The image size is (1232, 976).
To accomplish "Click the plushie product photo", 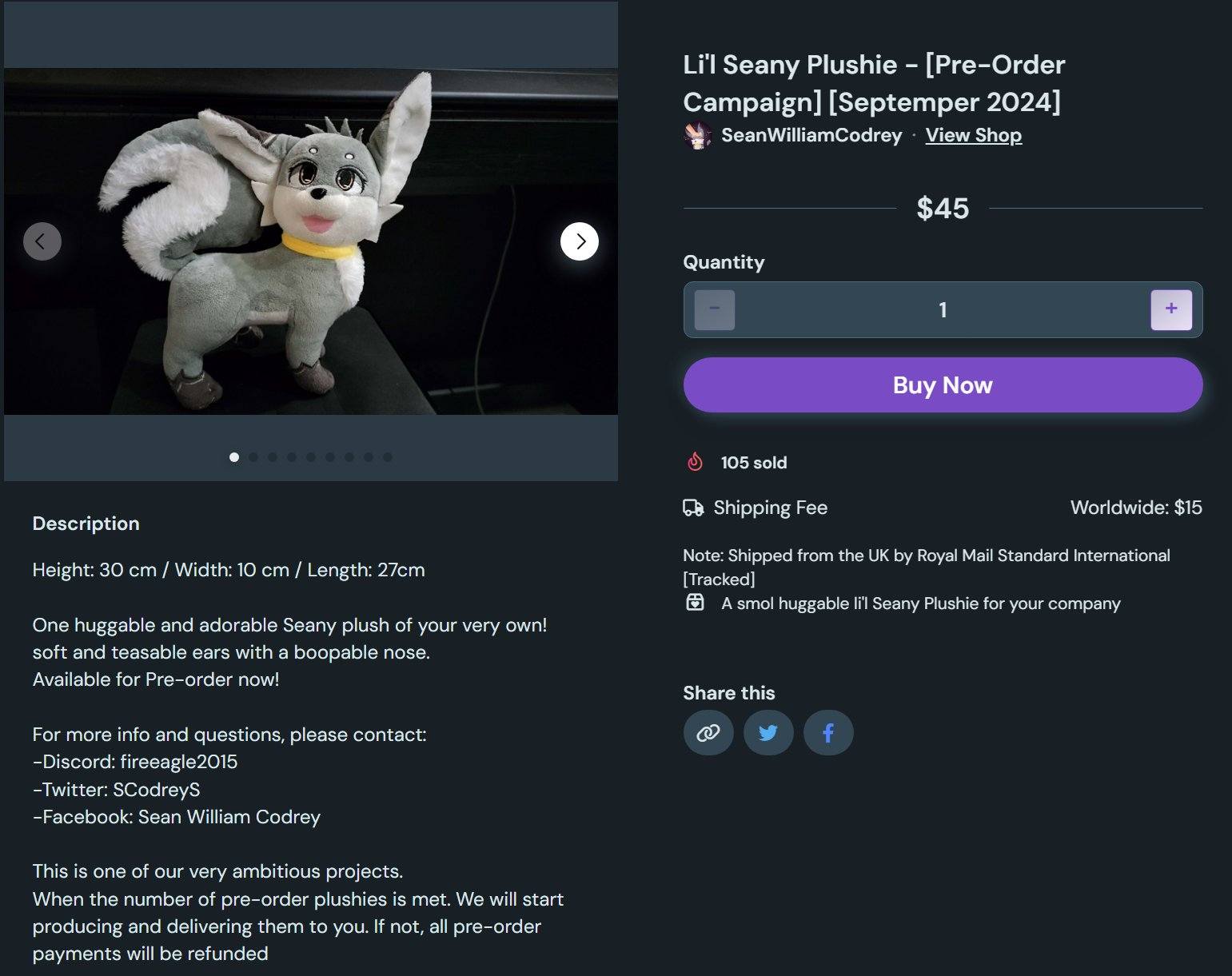I will [311, 241].
